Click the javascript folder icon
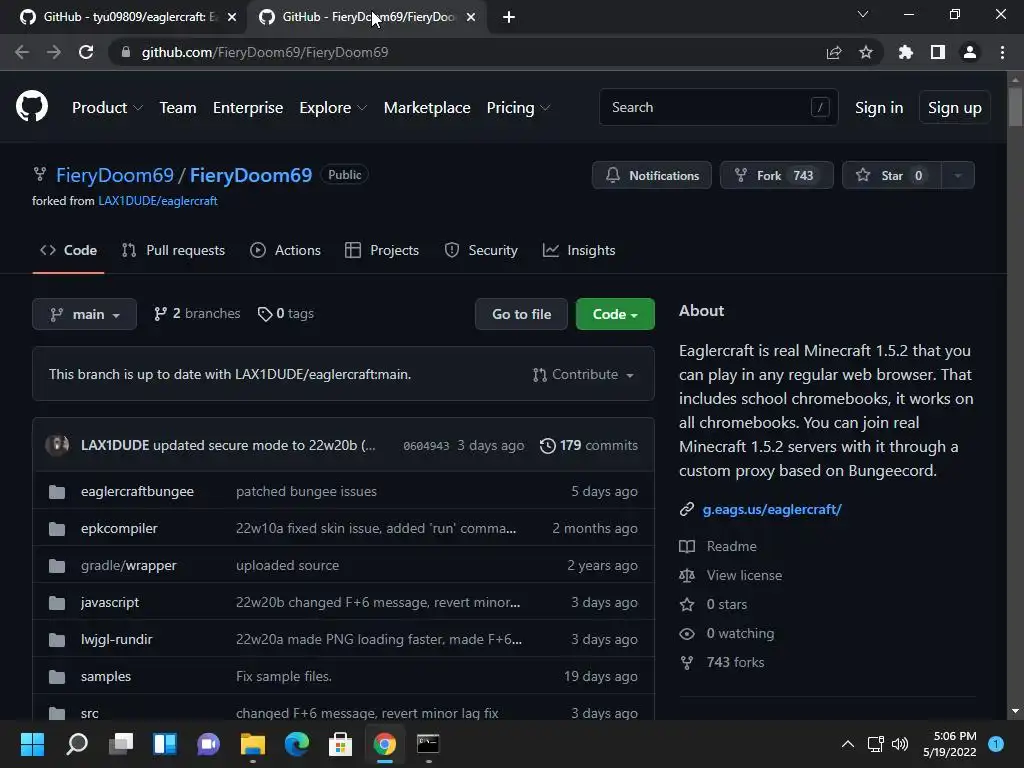 point(57,603)
